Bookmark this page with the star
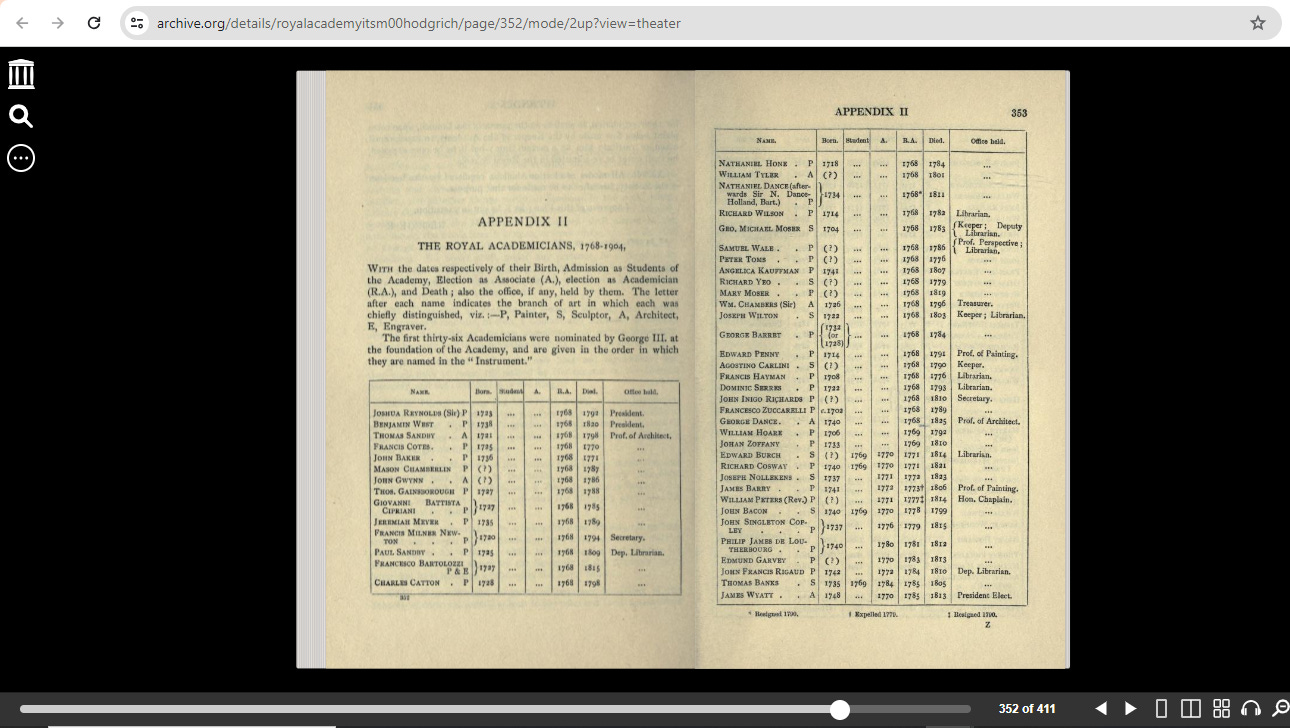This screenshot has width=1290, height=728. [1258, 23]
